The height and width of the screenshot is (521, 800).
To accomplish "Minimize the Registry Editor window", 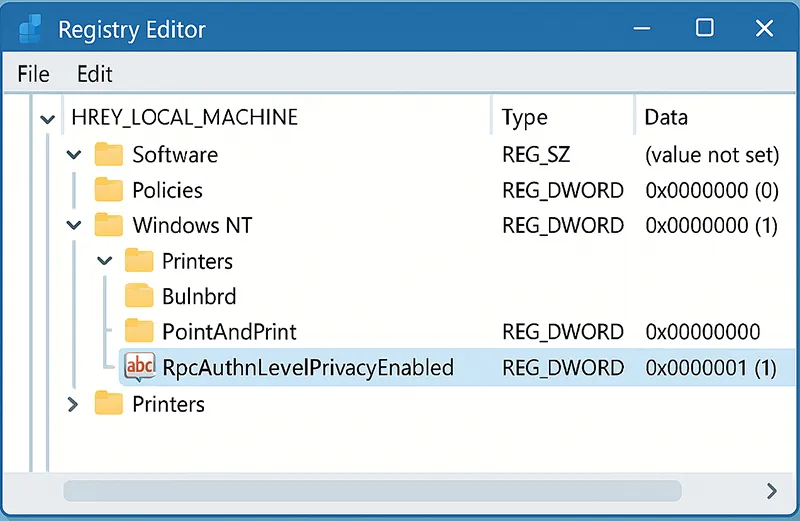I will coord(642,29).
